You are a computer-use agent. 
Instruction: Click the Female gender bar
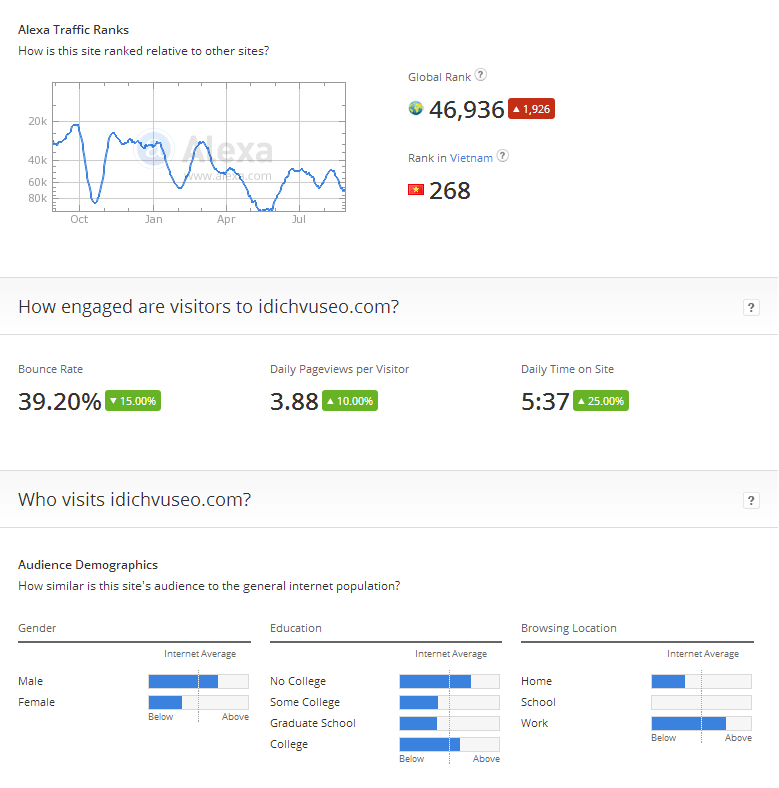coord(199,702)
